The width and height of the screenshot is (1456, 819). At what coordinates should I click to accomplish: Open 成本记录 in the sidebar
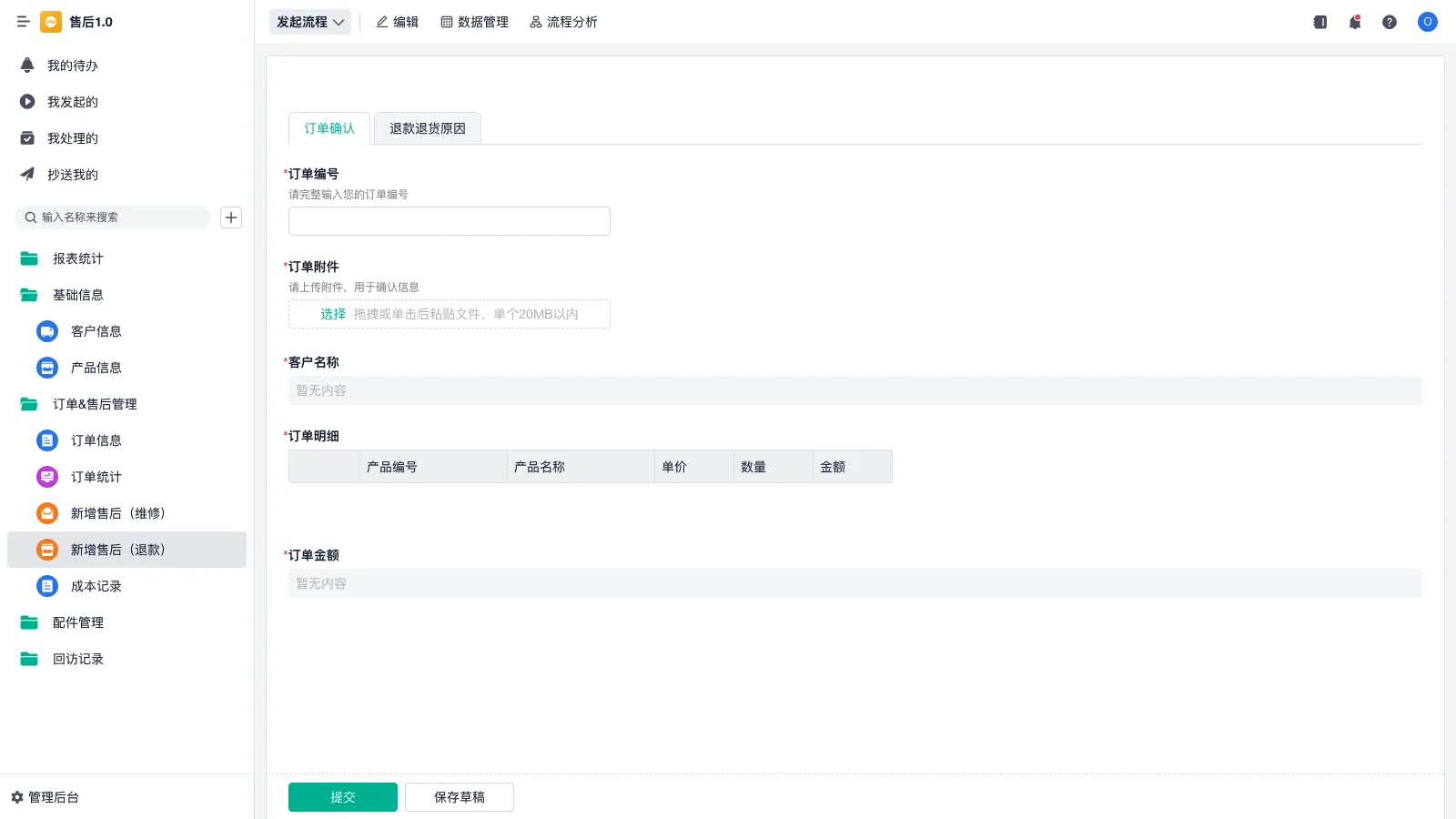[96, 586]
